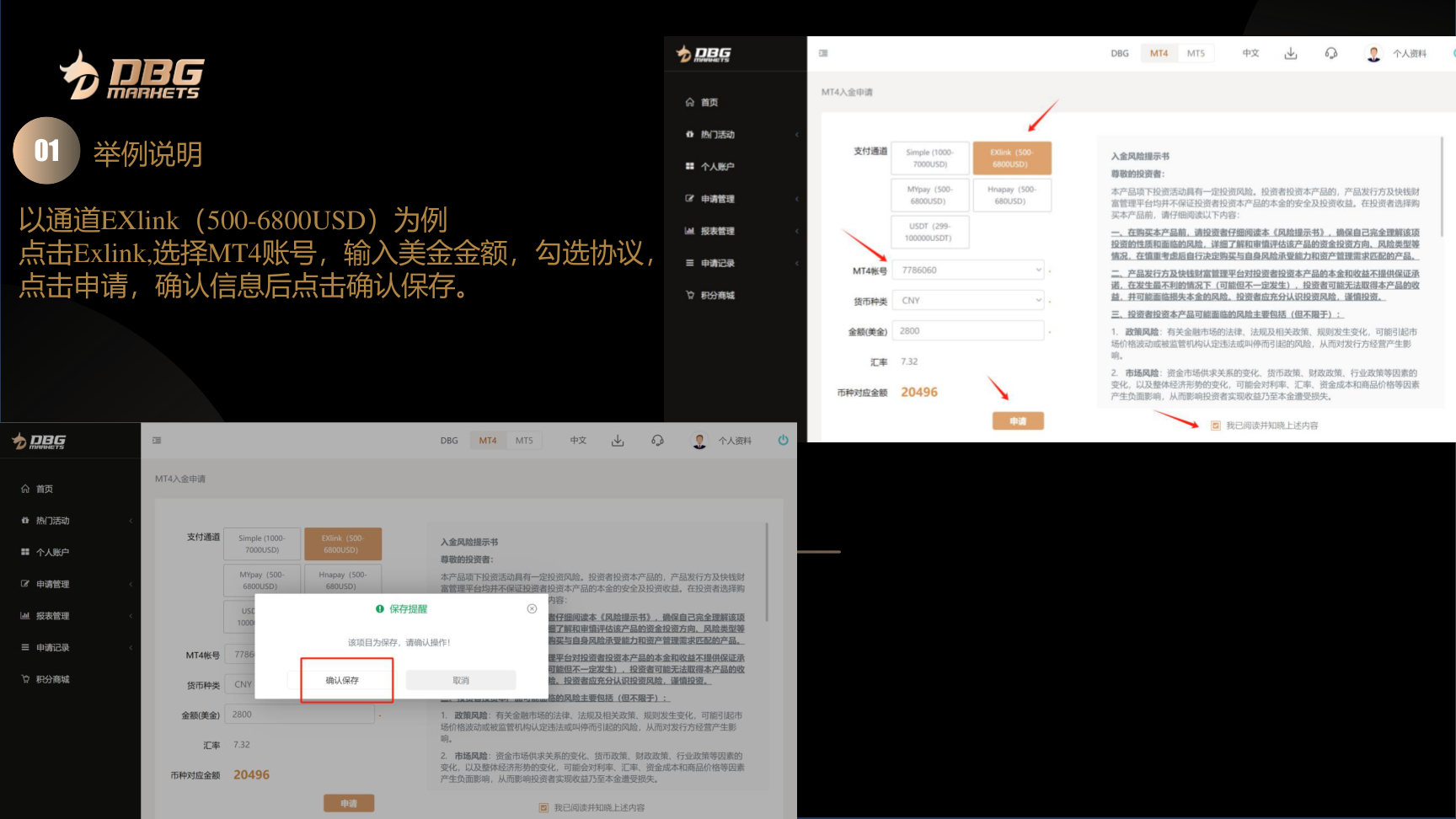Expand 申请记录 chevron in save-dialog screenshot
The width and height of the screenshot is (1456, 819).
[131, 648]
